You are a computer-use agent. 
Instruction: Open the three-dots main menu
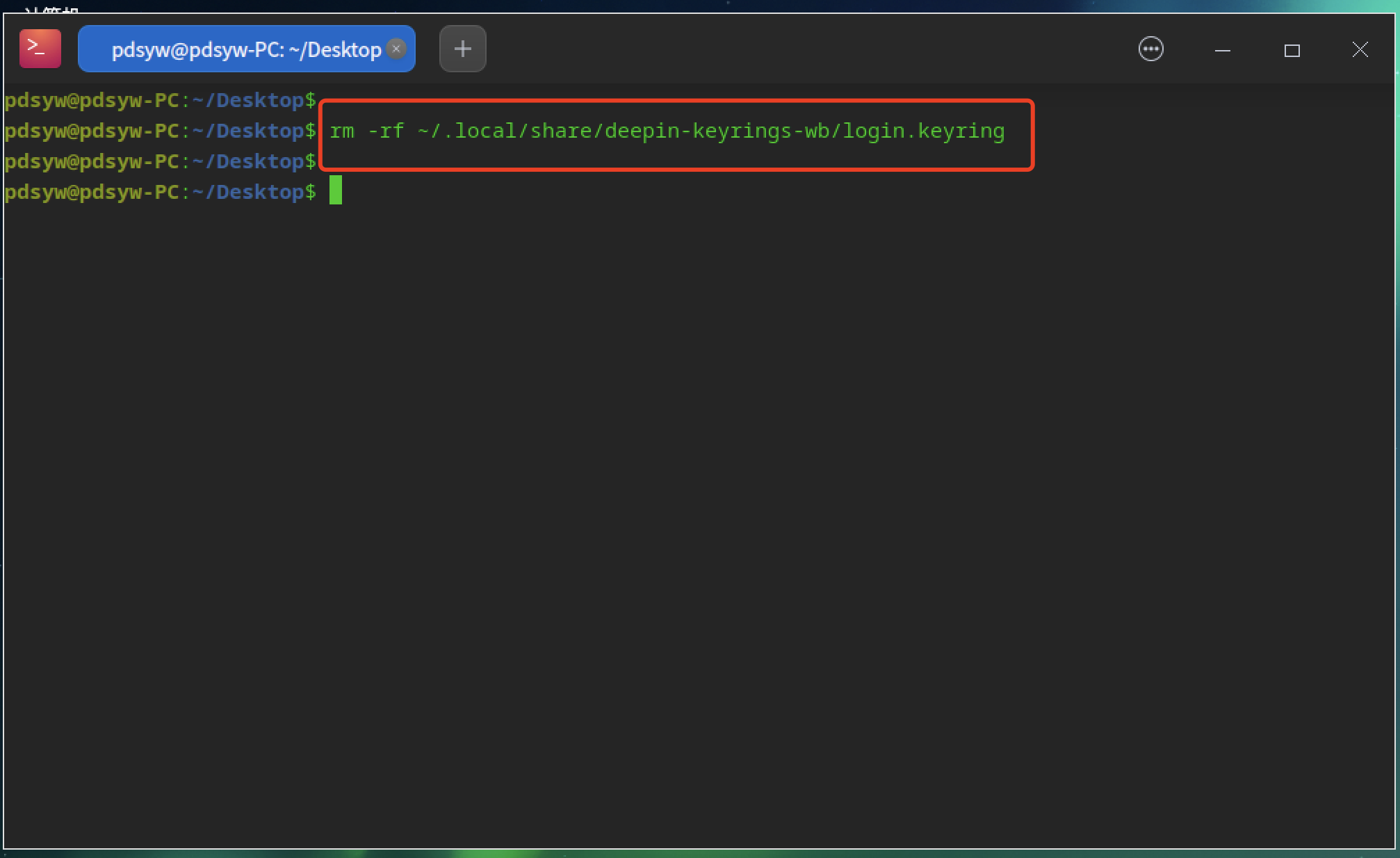point(1150,49)
